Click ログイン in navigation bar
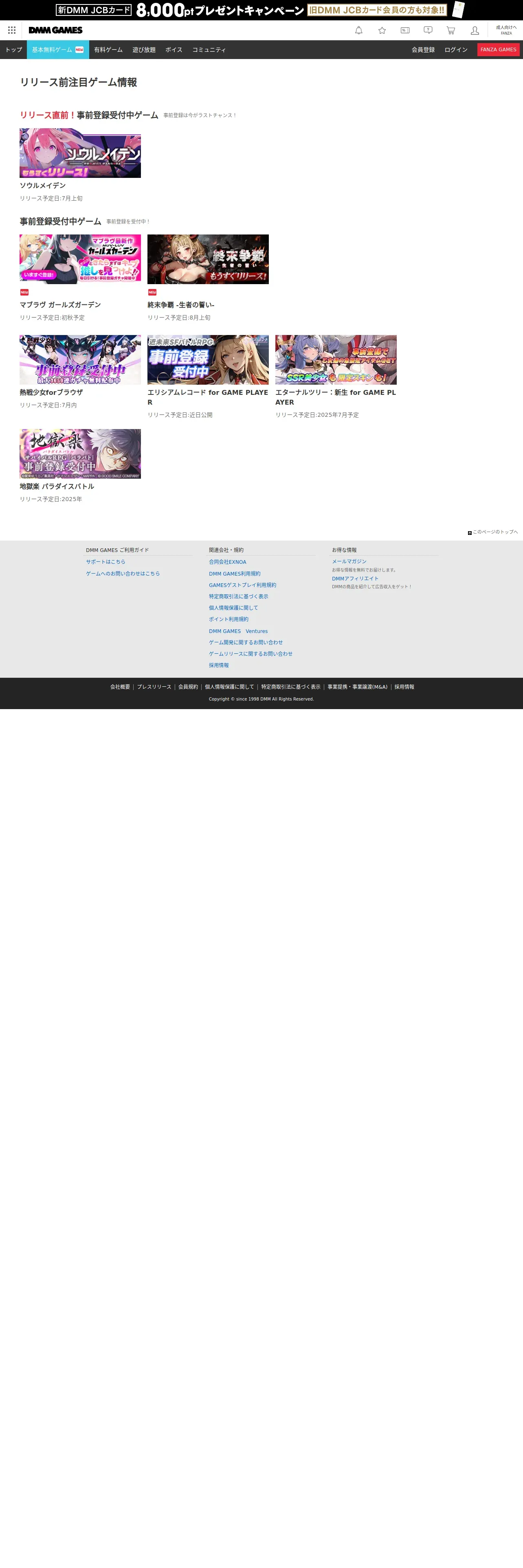 tap(456, 50)
